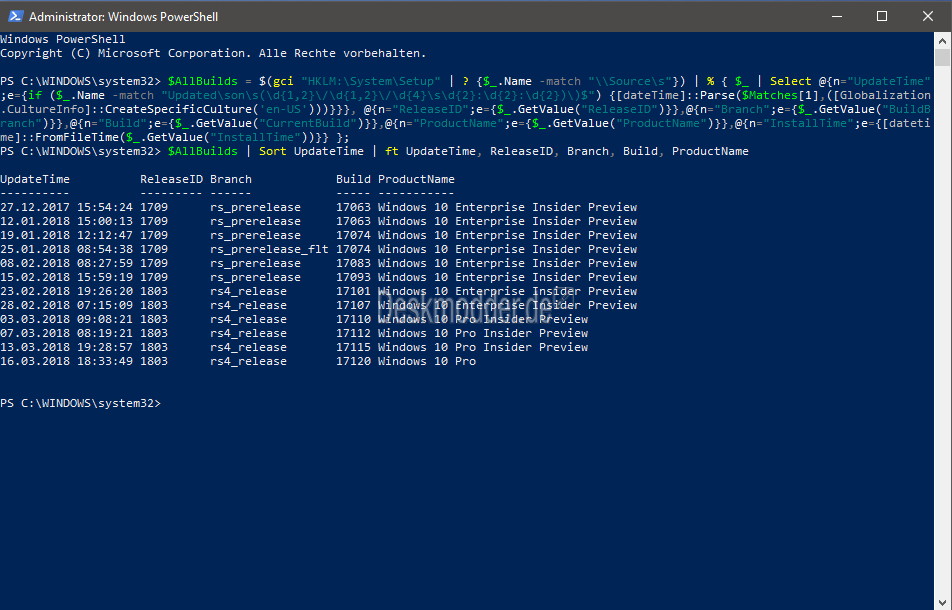Click the Microsoft copyright line
952x610 pixels.
pos(213,53)
